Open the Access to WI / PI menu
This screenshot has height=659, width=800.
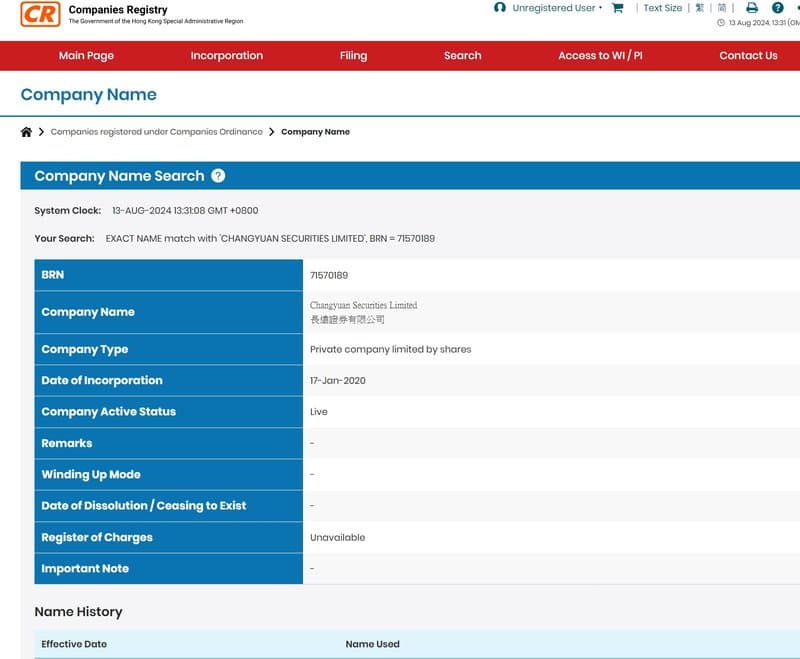point(601,56)
